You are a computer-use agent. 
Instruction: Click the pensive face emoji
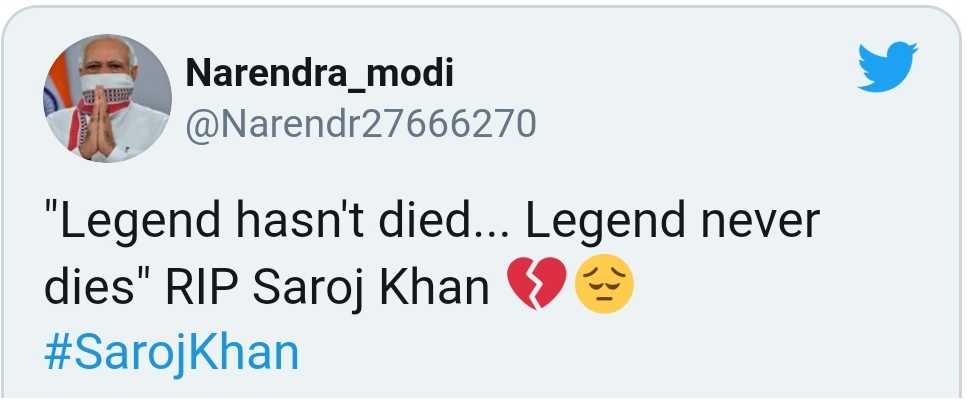(604, 289)
